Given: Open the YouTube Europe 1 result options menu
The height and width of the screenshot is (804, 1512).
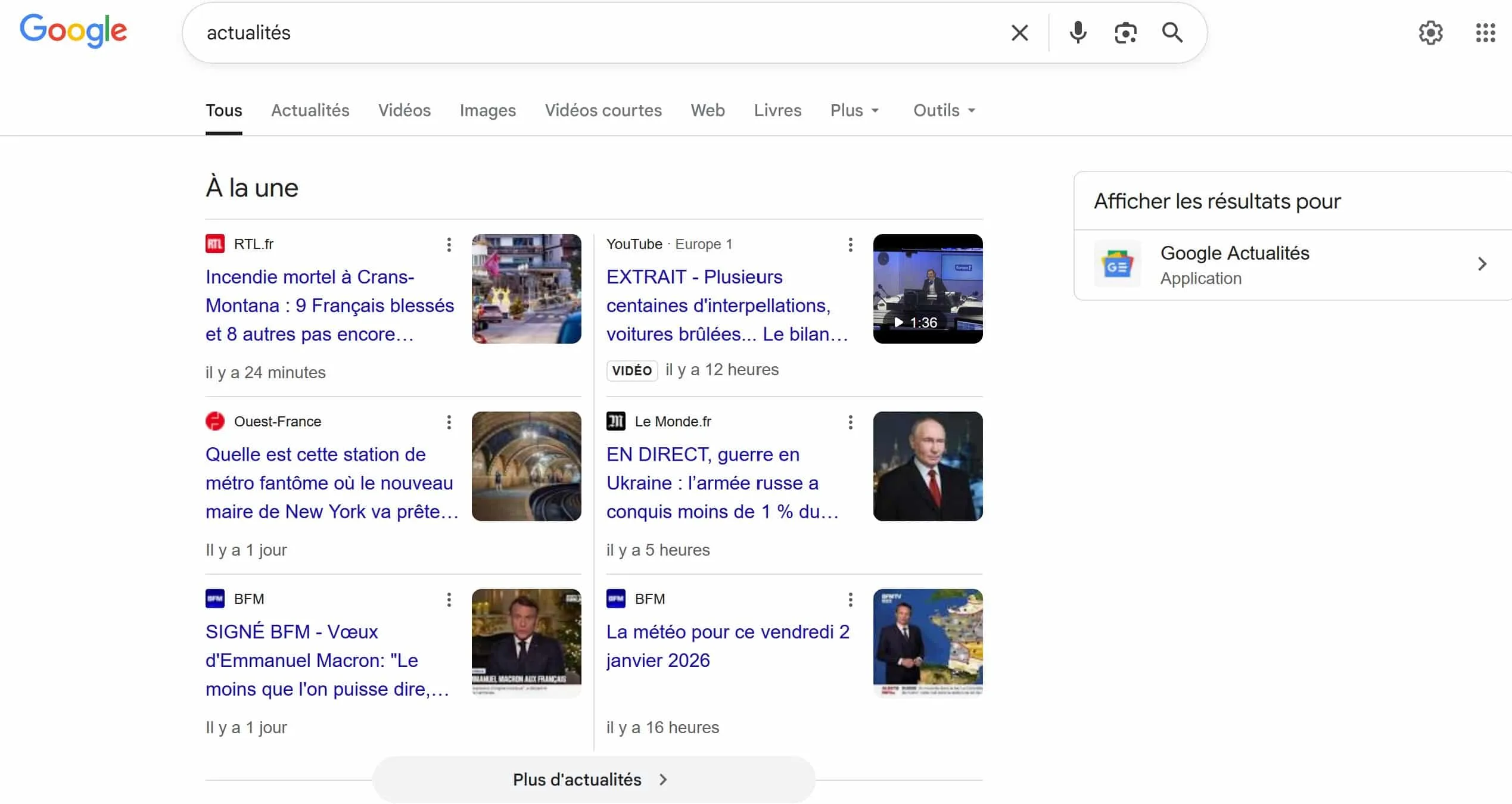Looking at the screenshot, I should tap(851, 245).
